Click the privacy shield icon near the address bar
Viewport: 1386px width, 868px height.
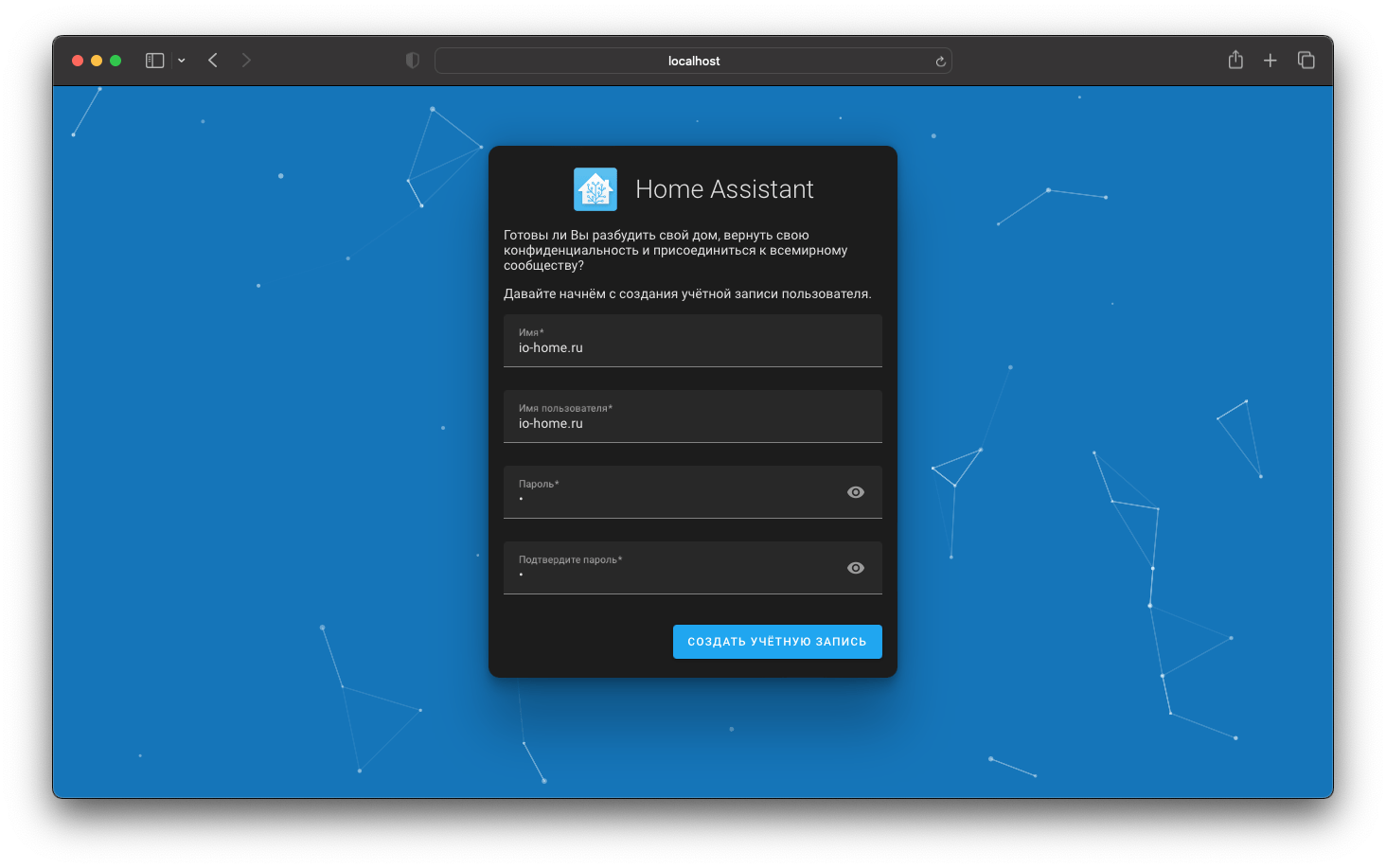click(412, 60)
